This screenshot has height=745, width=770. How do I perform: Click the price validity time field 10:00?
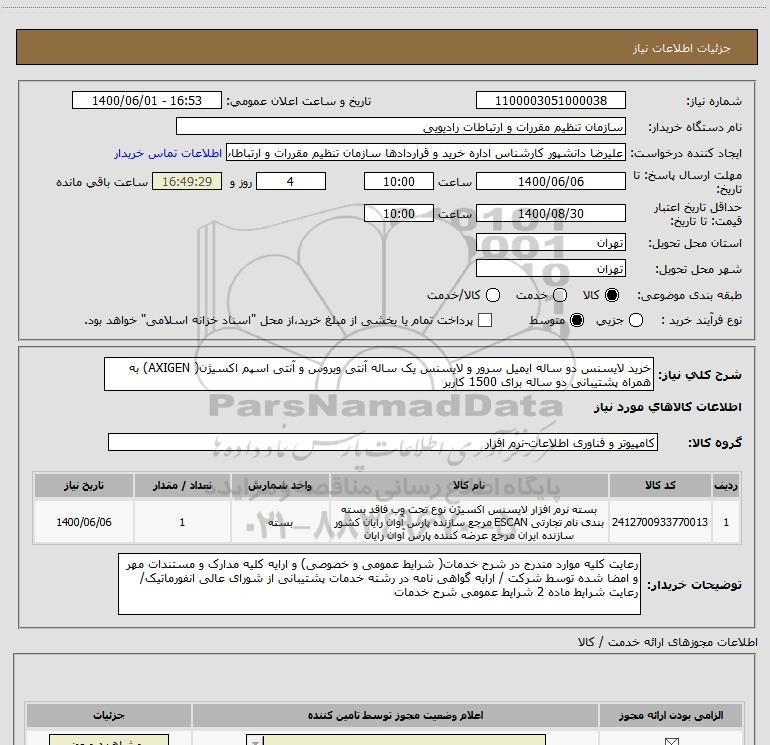(399, 214)
